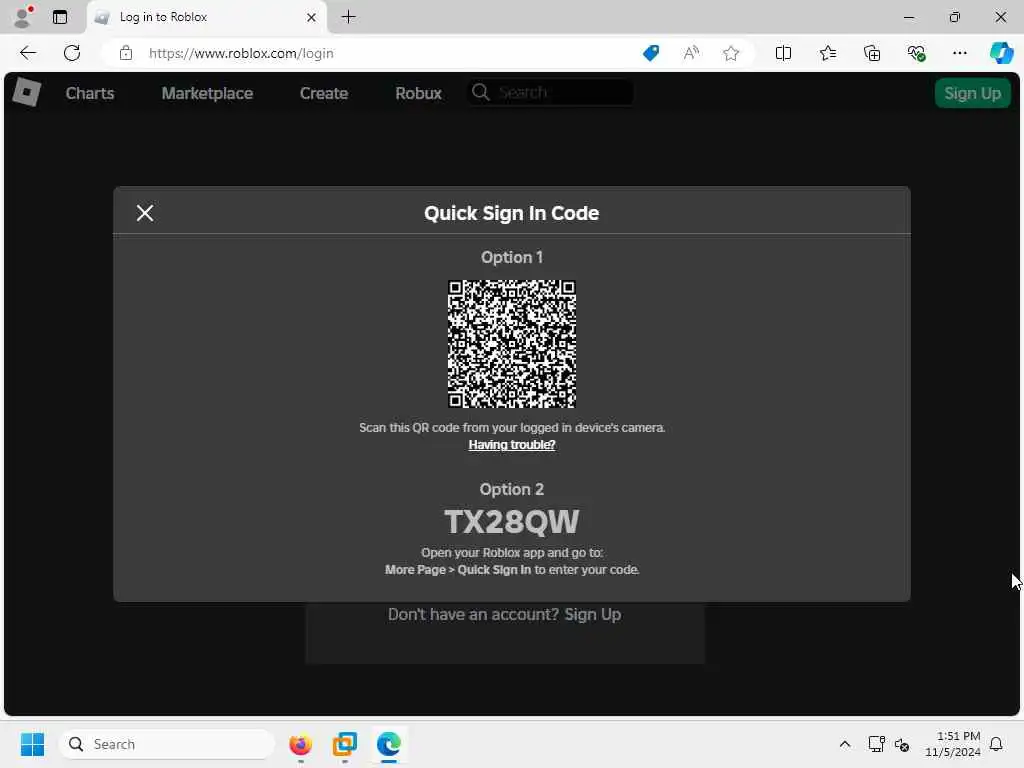Viewport: 1024px width, 768px height.
Task: Open the VirtualBox taskbar icon
Action: [x=344, y=744]
